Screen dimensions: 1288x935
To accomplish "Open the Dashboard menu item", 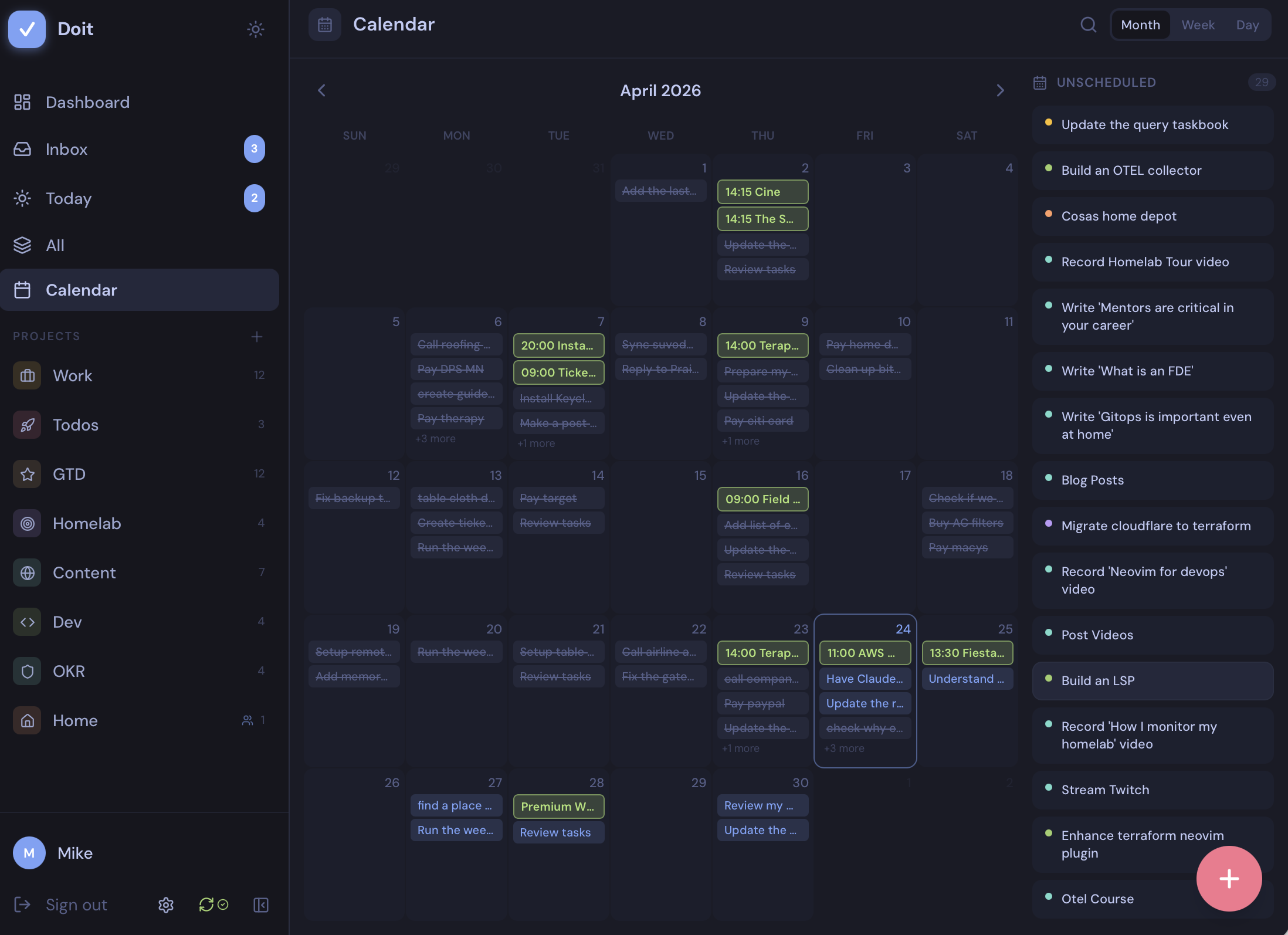I will pyautogui.click(x=87, y=102).
